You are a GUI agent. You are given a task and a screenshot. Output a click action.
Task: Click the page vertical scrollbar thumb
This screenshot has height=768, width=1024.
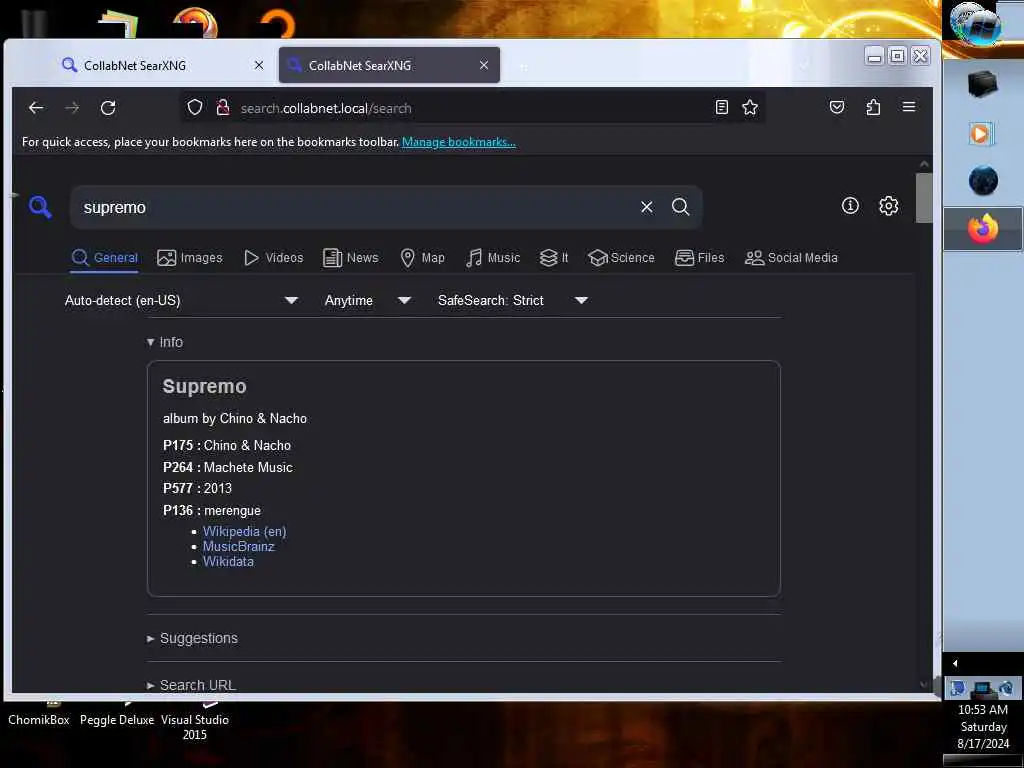pos(923,197)
